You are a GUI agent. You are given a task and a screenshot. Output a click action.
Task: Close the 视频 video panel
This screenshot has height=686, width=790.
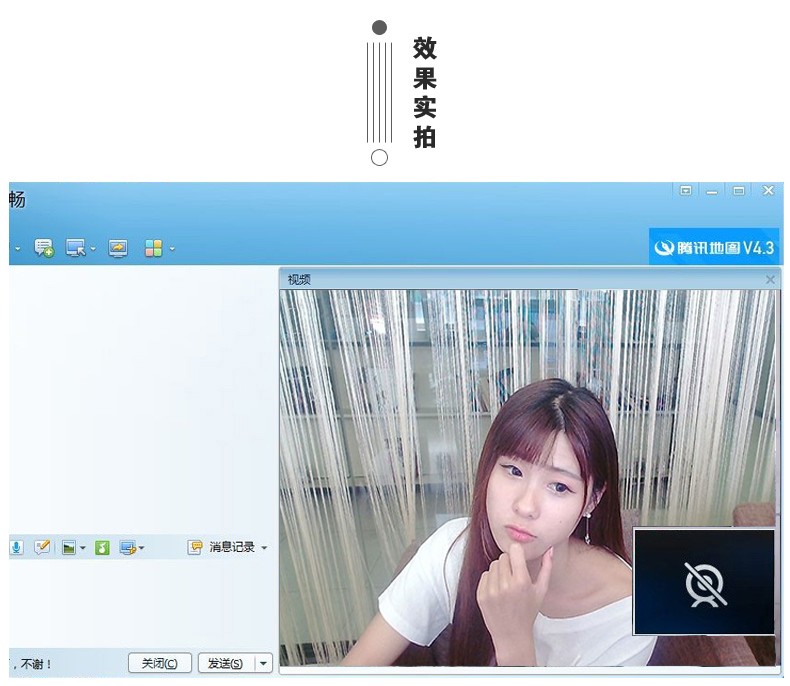770,279
